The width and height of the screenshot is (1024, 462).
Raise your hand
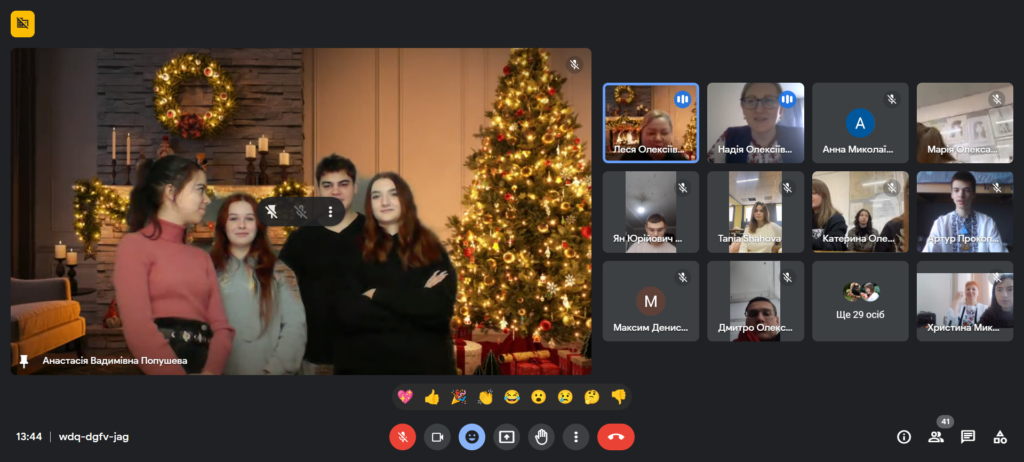click(x=541, y=437)
